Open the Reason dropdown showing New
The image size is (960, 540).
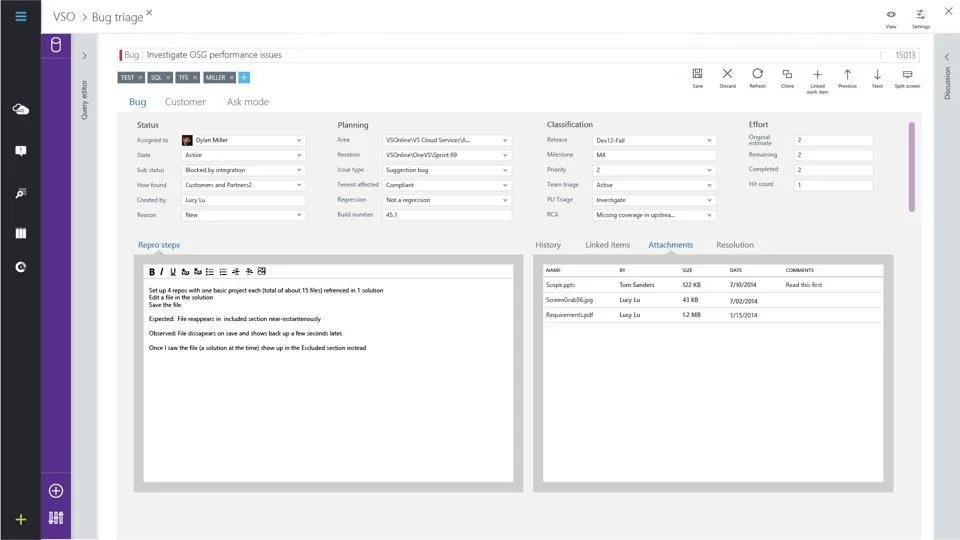[x=243, y=215]
